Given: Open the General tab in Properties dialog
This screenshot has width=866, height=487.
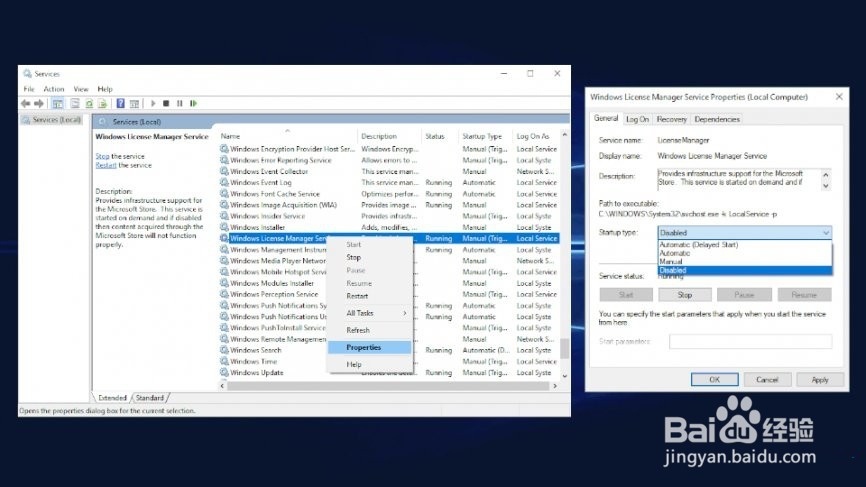Looking at the screenshot, I should click(606, 118).
